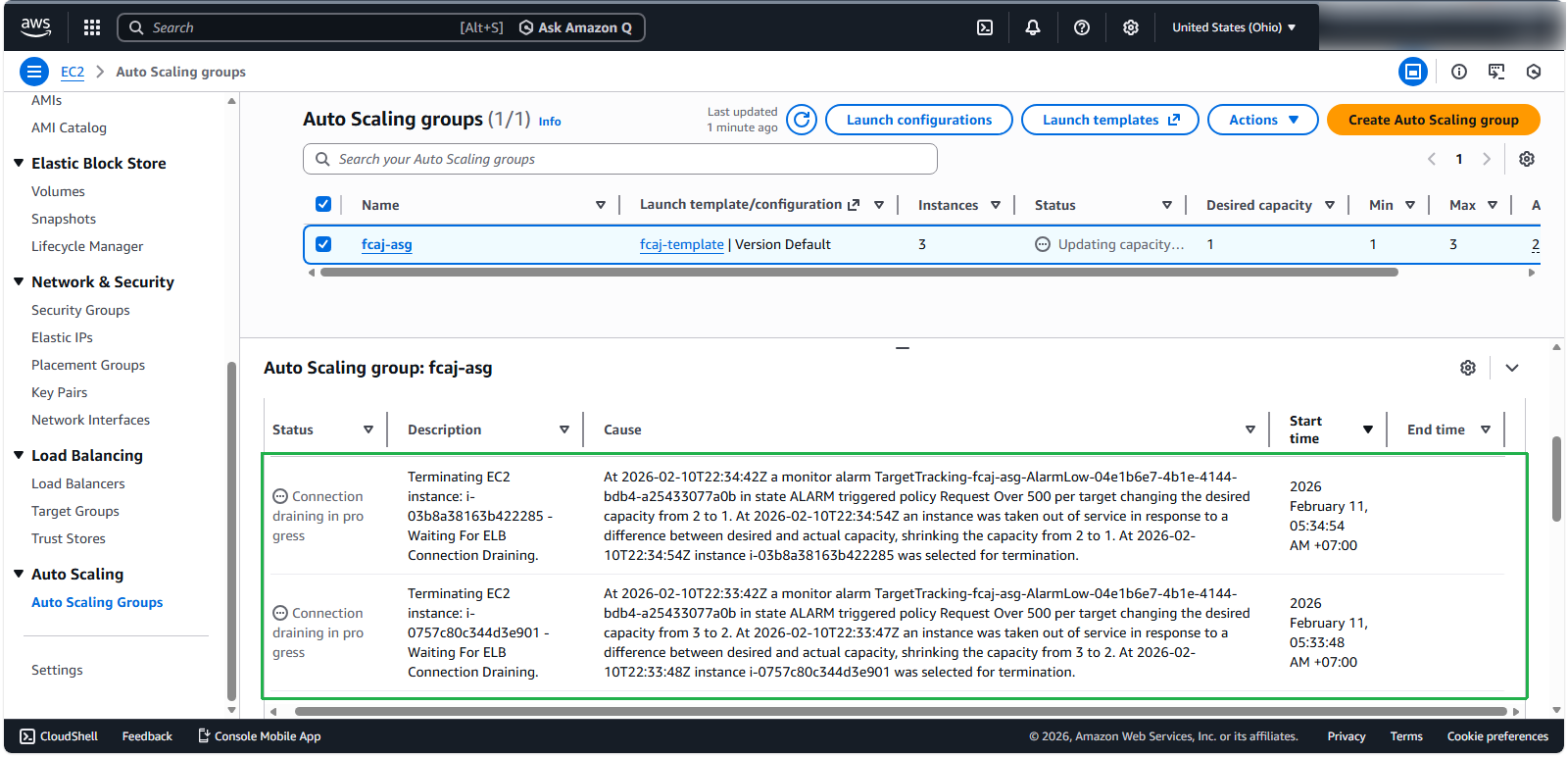The image size is (1568, 757).
Task: Open Launch configurations
Action: tap(919, 120)
